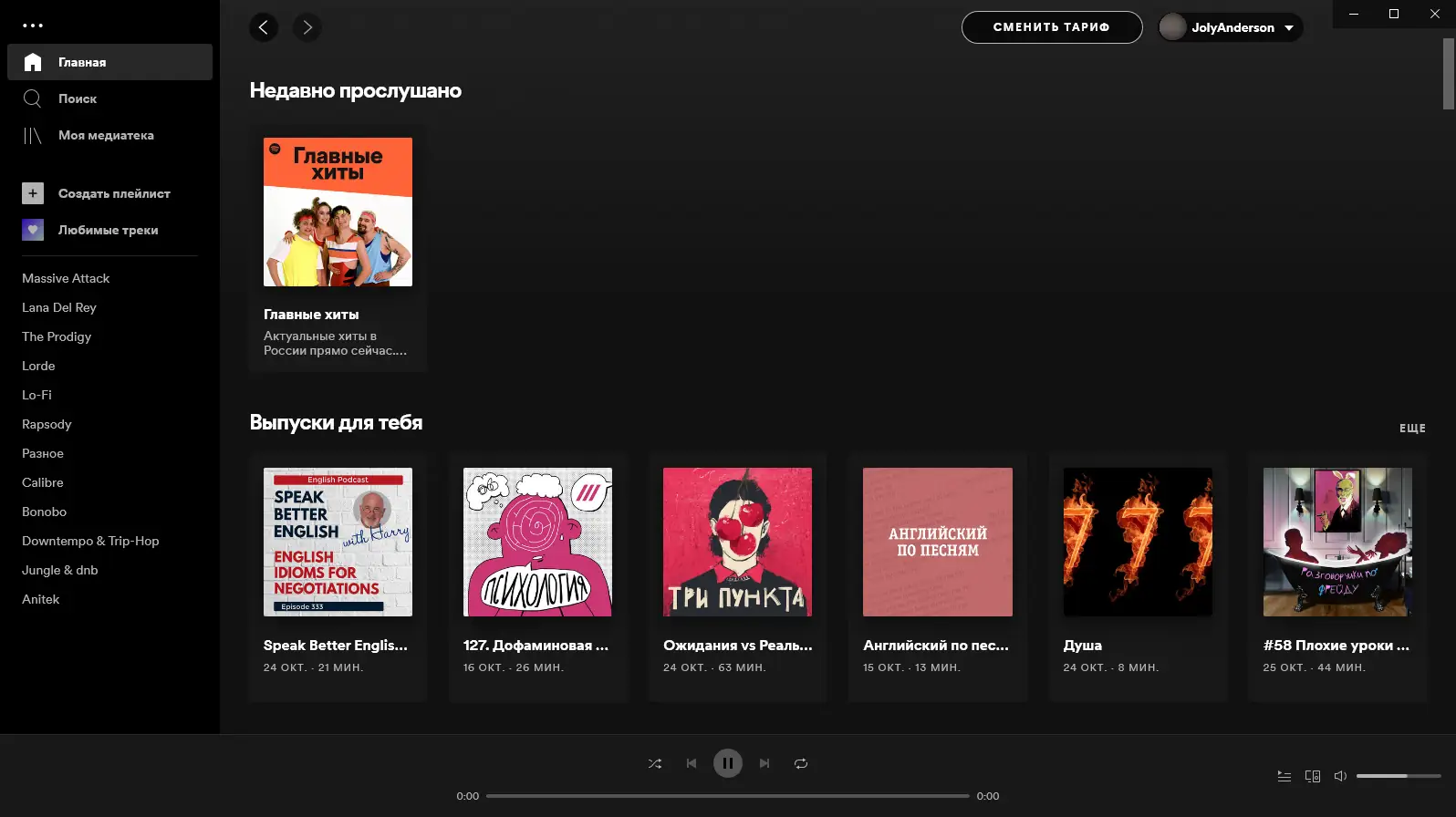Toggle shuffle playback
This screenshot has width=1456, height=817.
655,763
